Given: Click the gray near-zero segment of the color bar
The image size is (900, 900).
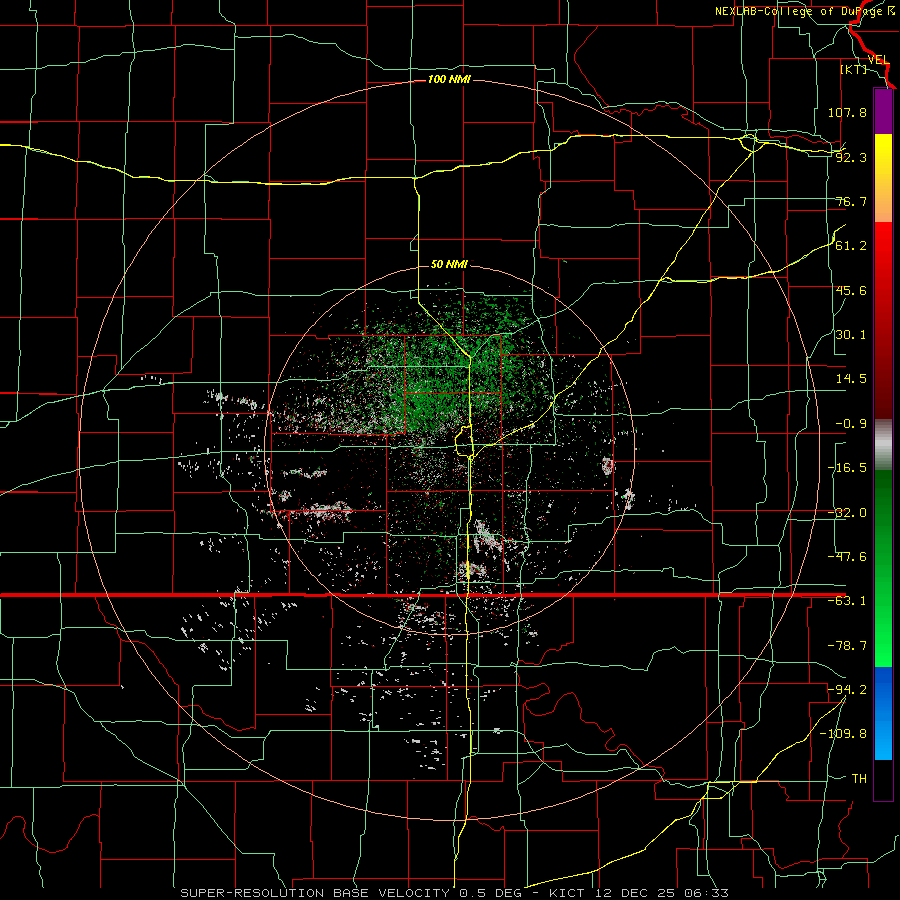Looking at the screenshot, I should click(883, 445).
